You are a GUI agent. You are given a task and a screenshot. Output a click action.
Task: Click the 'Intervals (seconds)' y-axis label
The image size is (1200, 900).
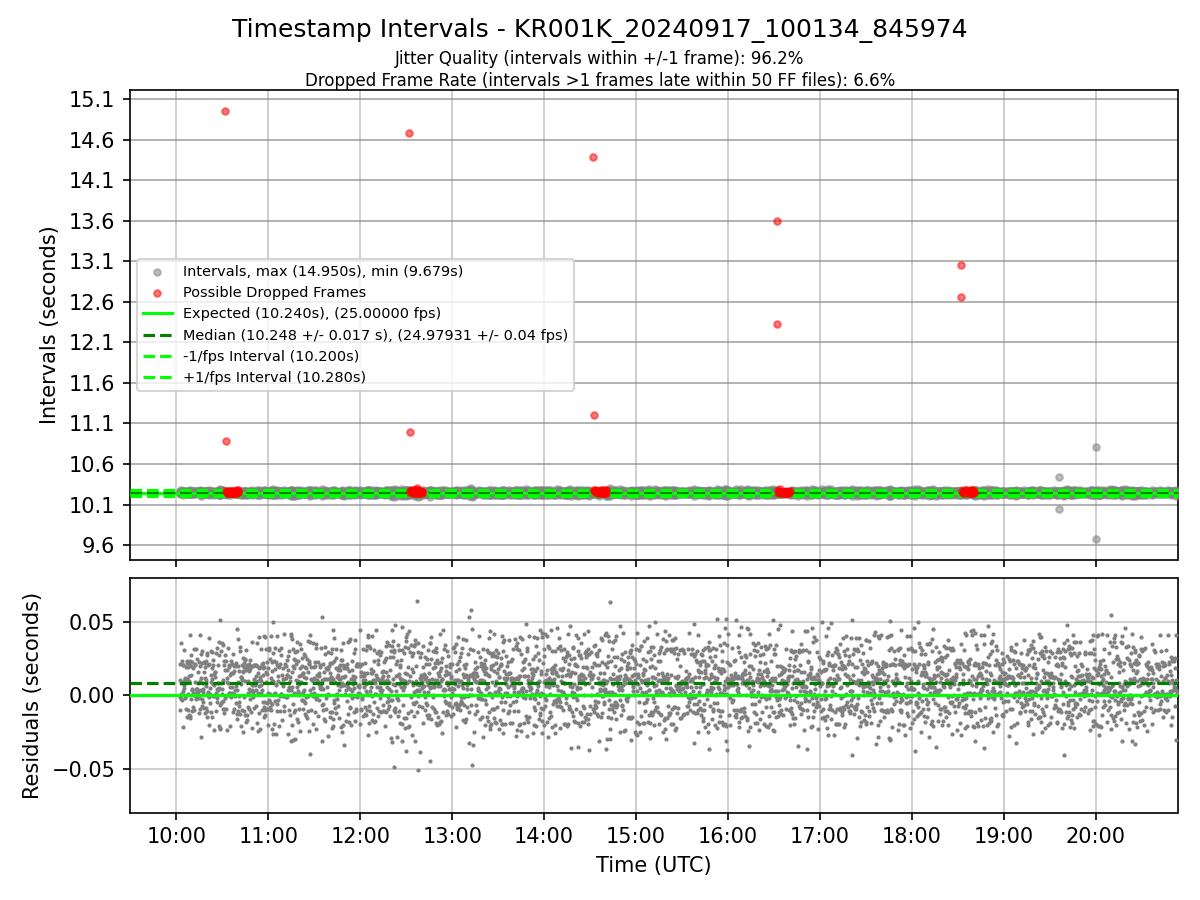tap(48, 325)
